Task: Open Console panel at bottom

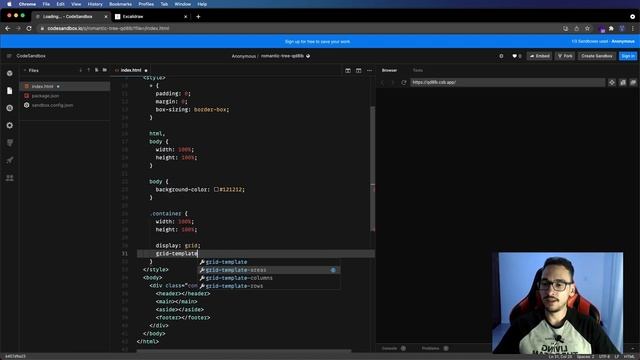Action: tap(393, 349)
